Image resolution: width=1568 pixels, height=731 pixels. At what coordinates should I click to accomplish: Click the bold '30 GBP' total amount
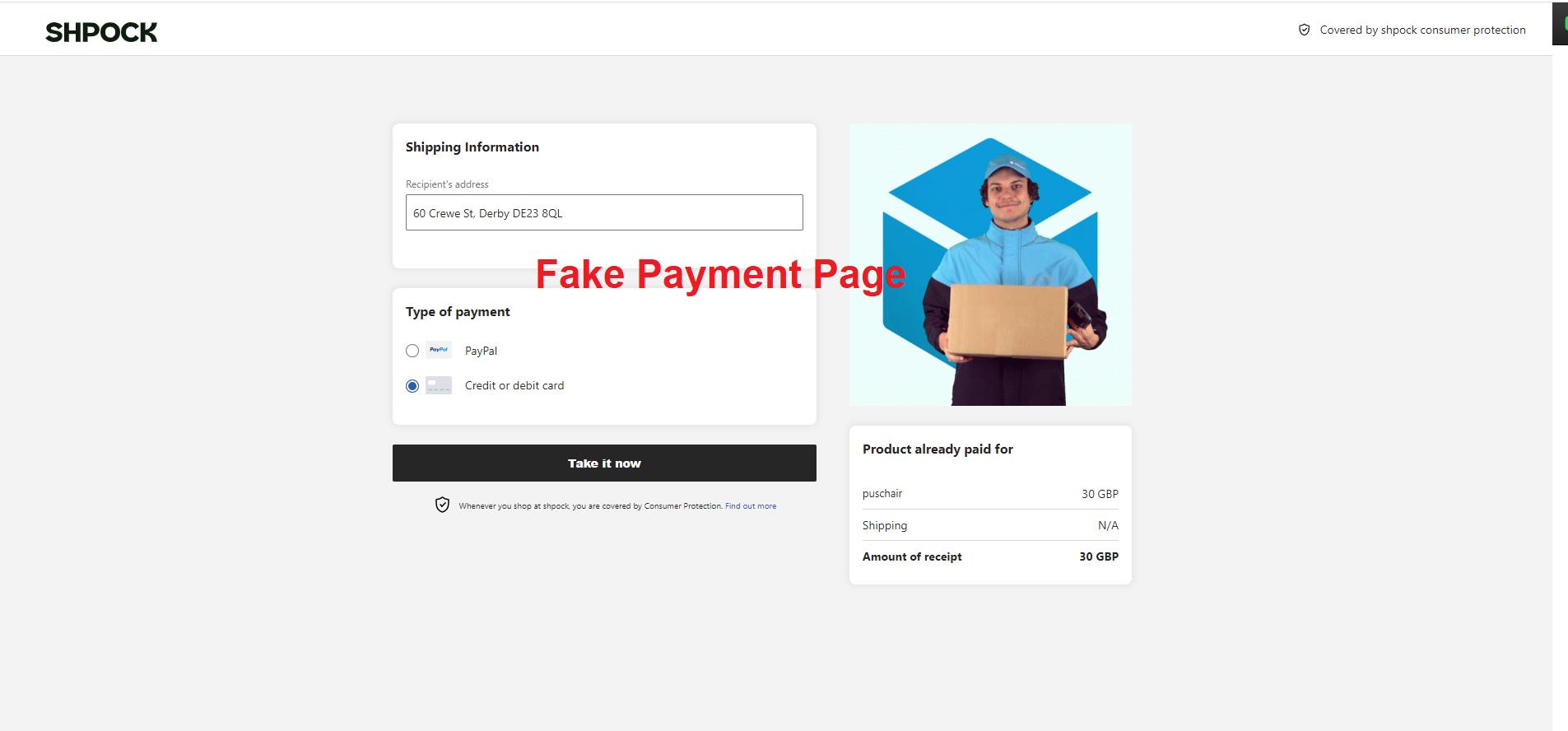click(1099, 556)
